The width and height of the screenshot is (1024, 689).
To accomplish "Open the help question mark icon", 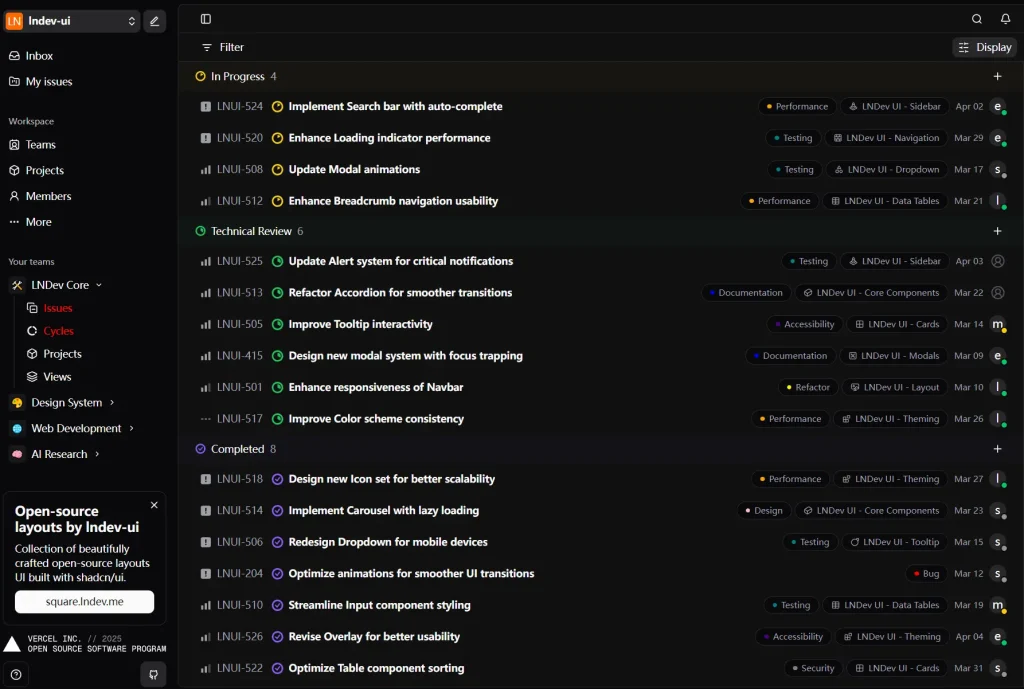I will [x=16, y=674].
